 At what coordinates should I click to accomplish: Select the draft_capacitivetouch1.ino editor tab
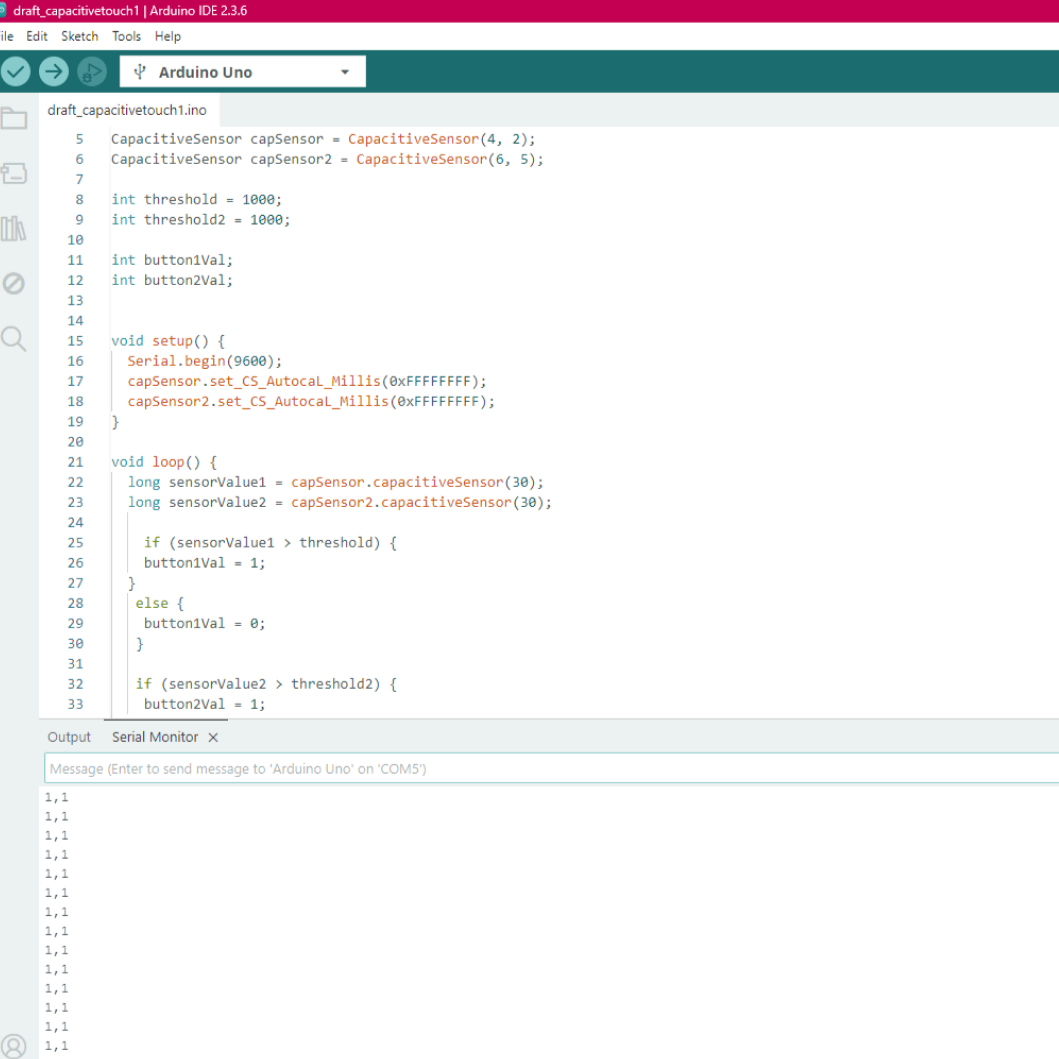[127, 110]
